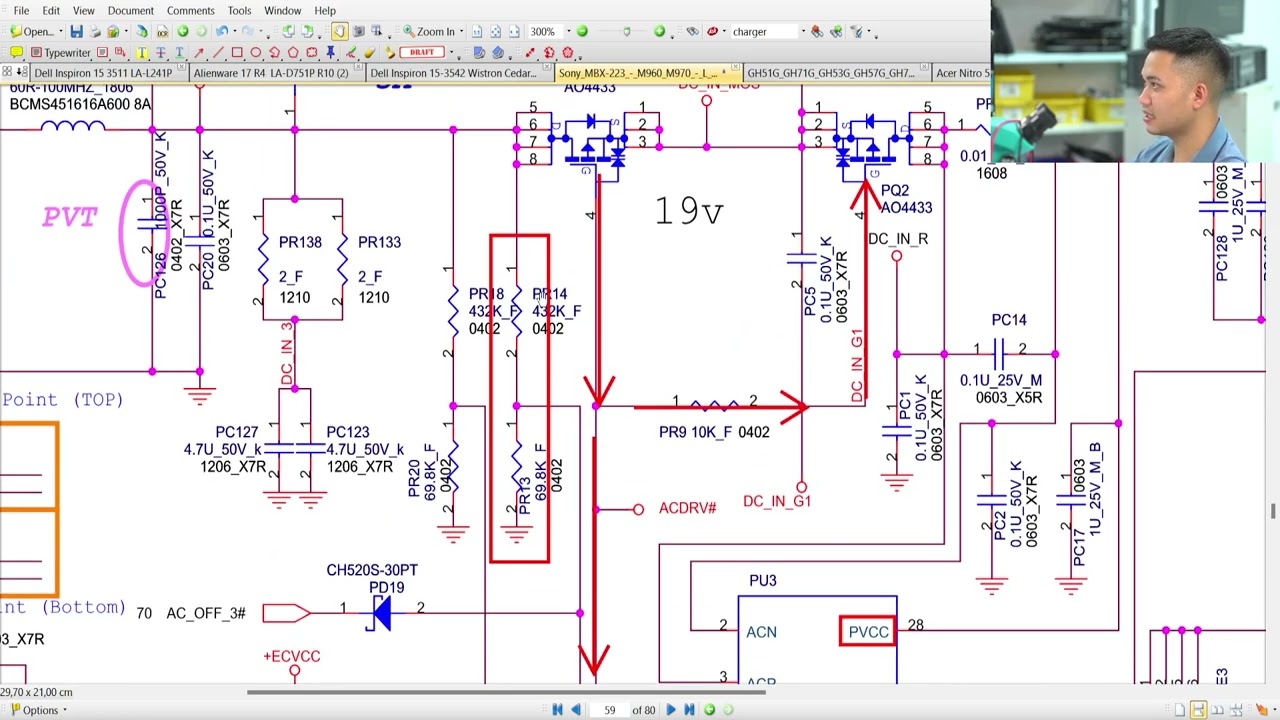
Task: Toggle single page layout in status bar
Action: point(1180,710)
